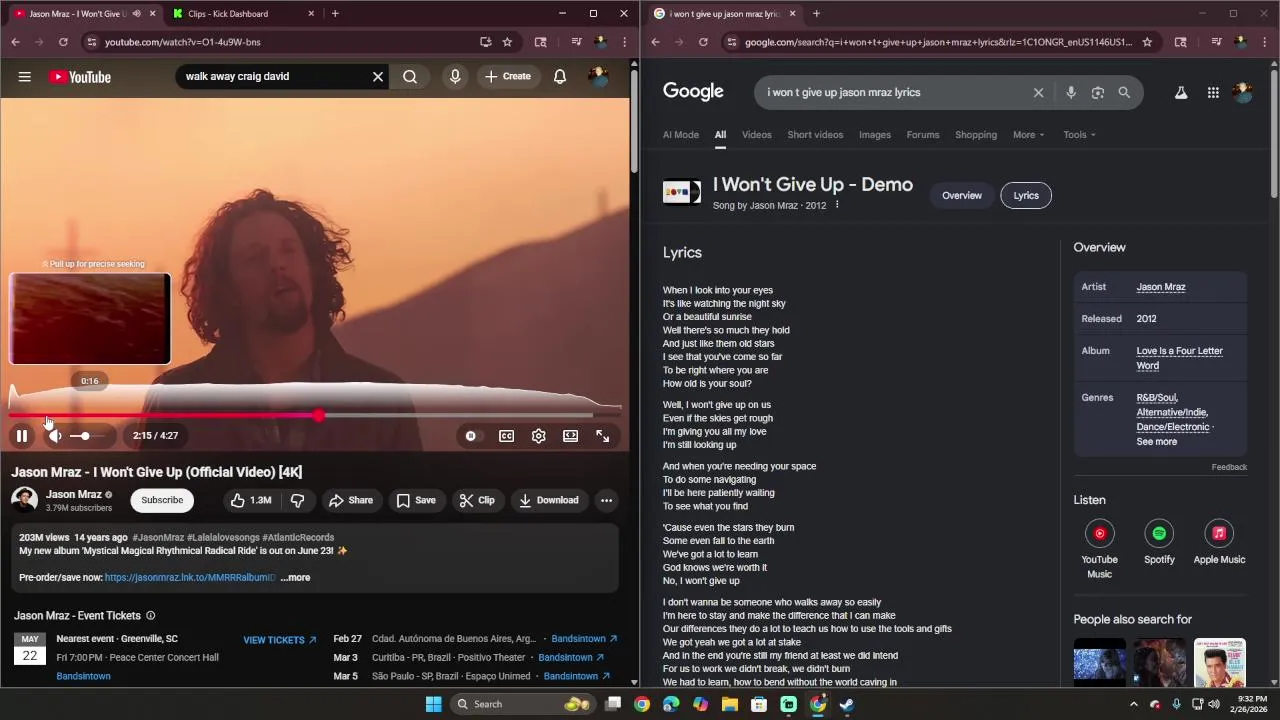Open the jasonmraz.lnk.to pre-order link
This screenshot has height=720, width=1280.
click(x=190, y=577)
